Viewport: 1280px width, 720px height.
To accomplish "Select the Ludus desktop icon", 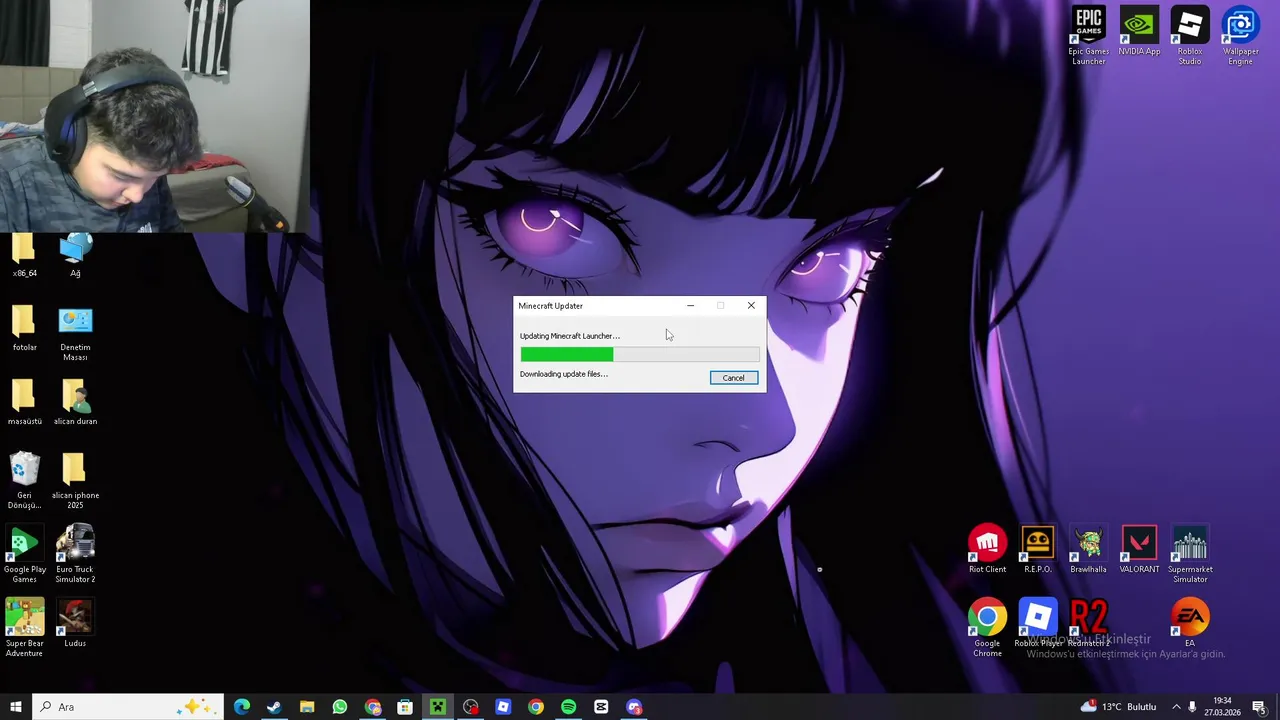I will click(75, 623).
